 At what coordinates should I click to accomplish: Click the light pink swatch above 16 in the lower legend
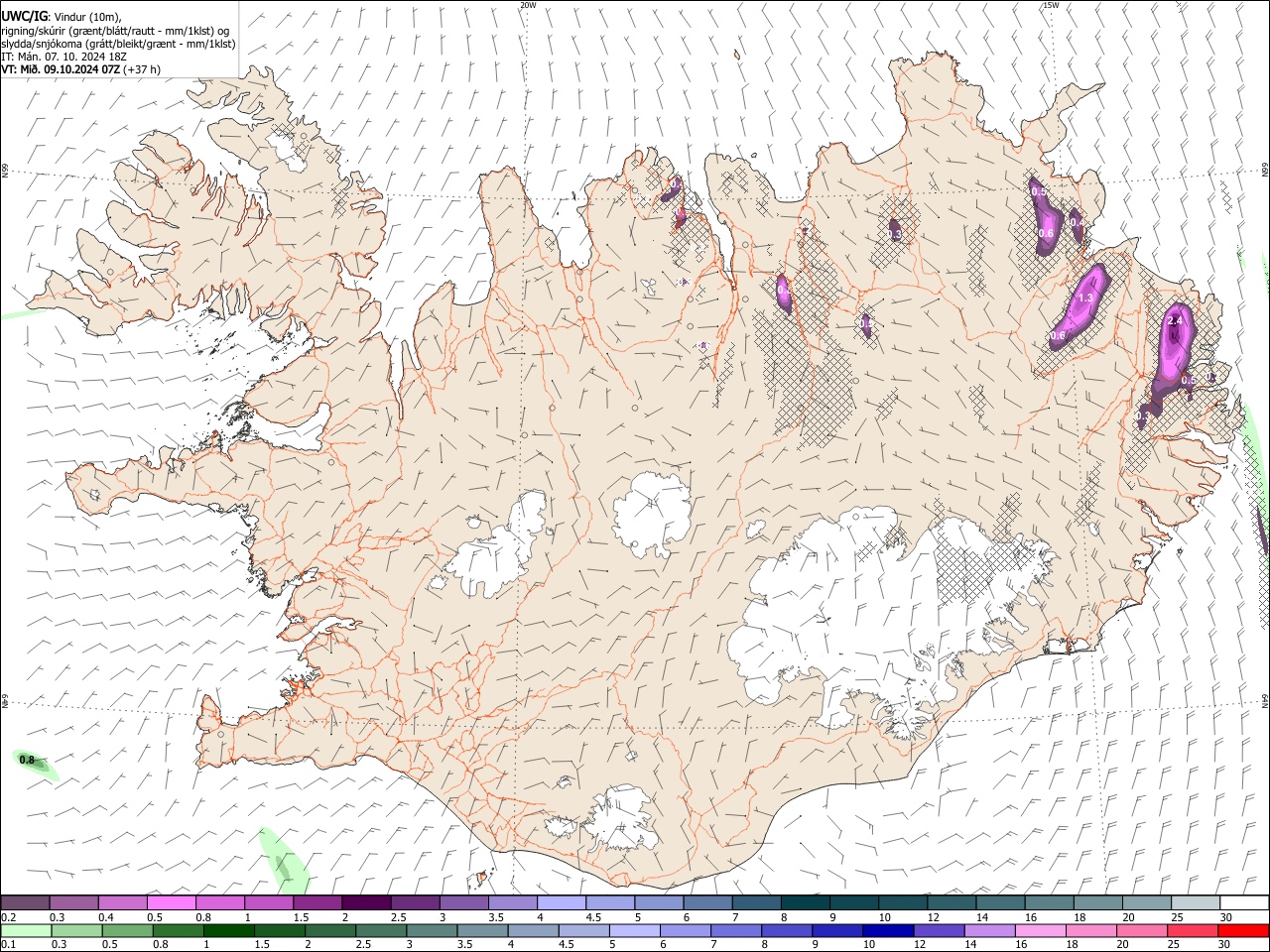(1041, 931)
